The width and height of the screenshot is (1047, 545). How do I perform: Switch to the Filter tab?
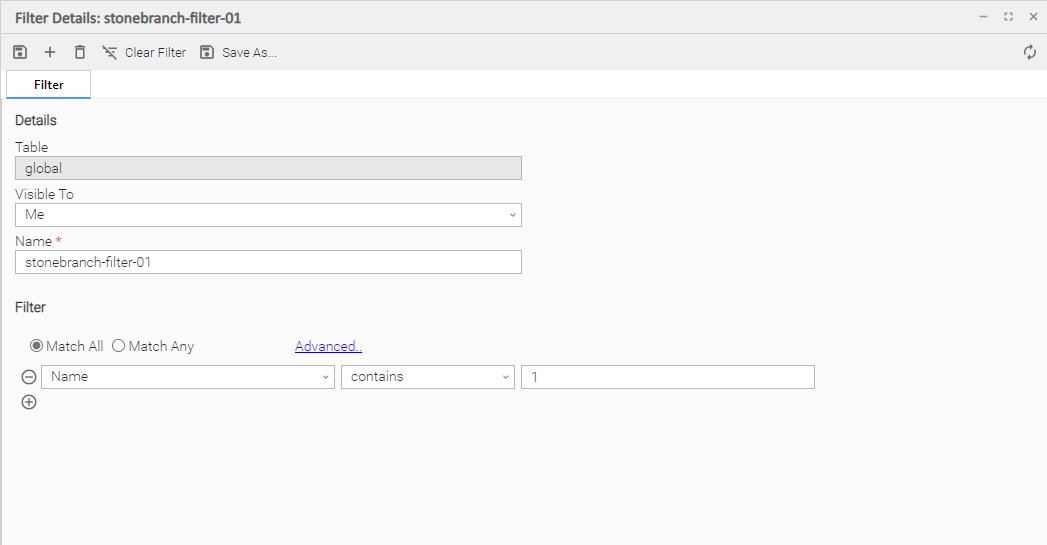pyautogui.click(x=49, y=85)
